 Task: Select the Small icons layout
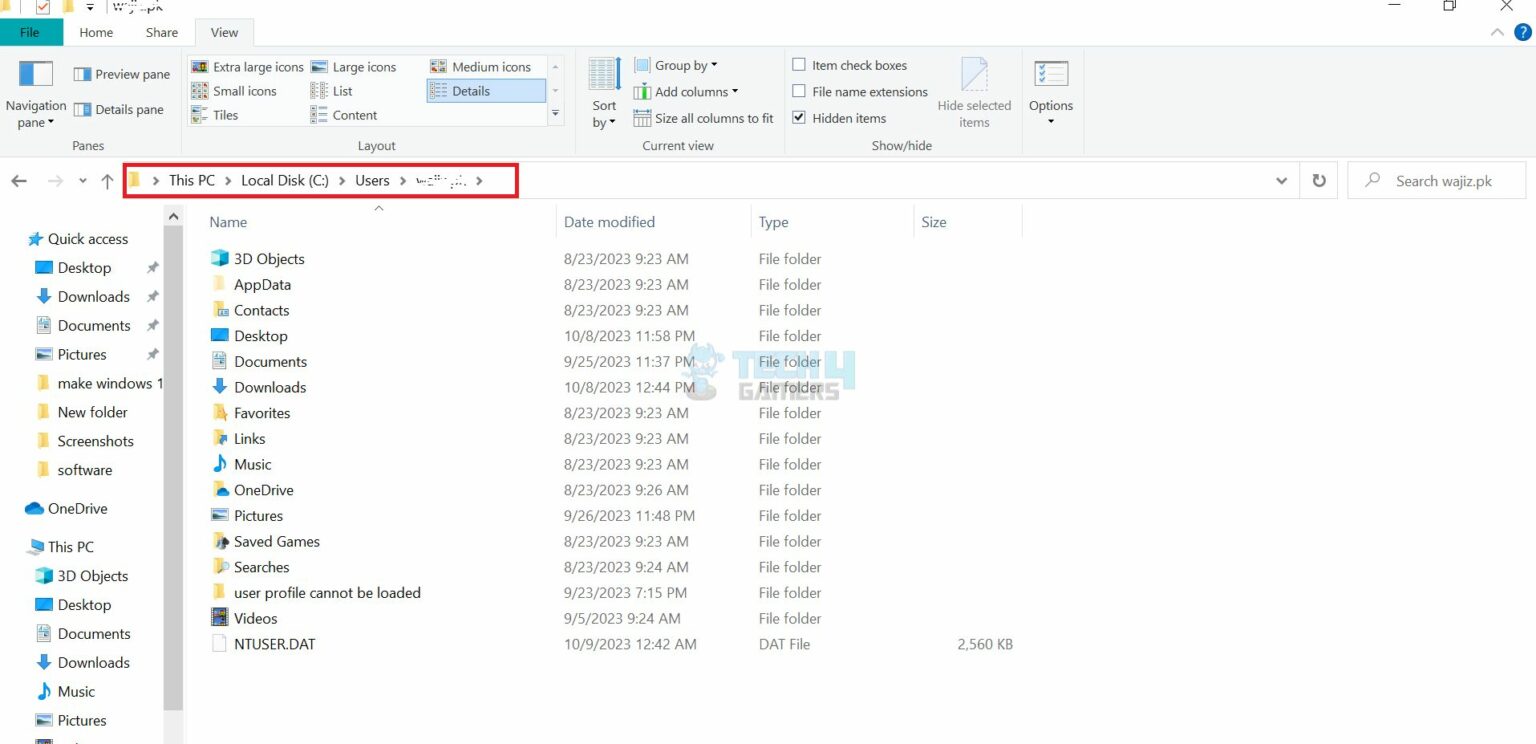point(238,90)
